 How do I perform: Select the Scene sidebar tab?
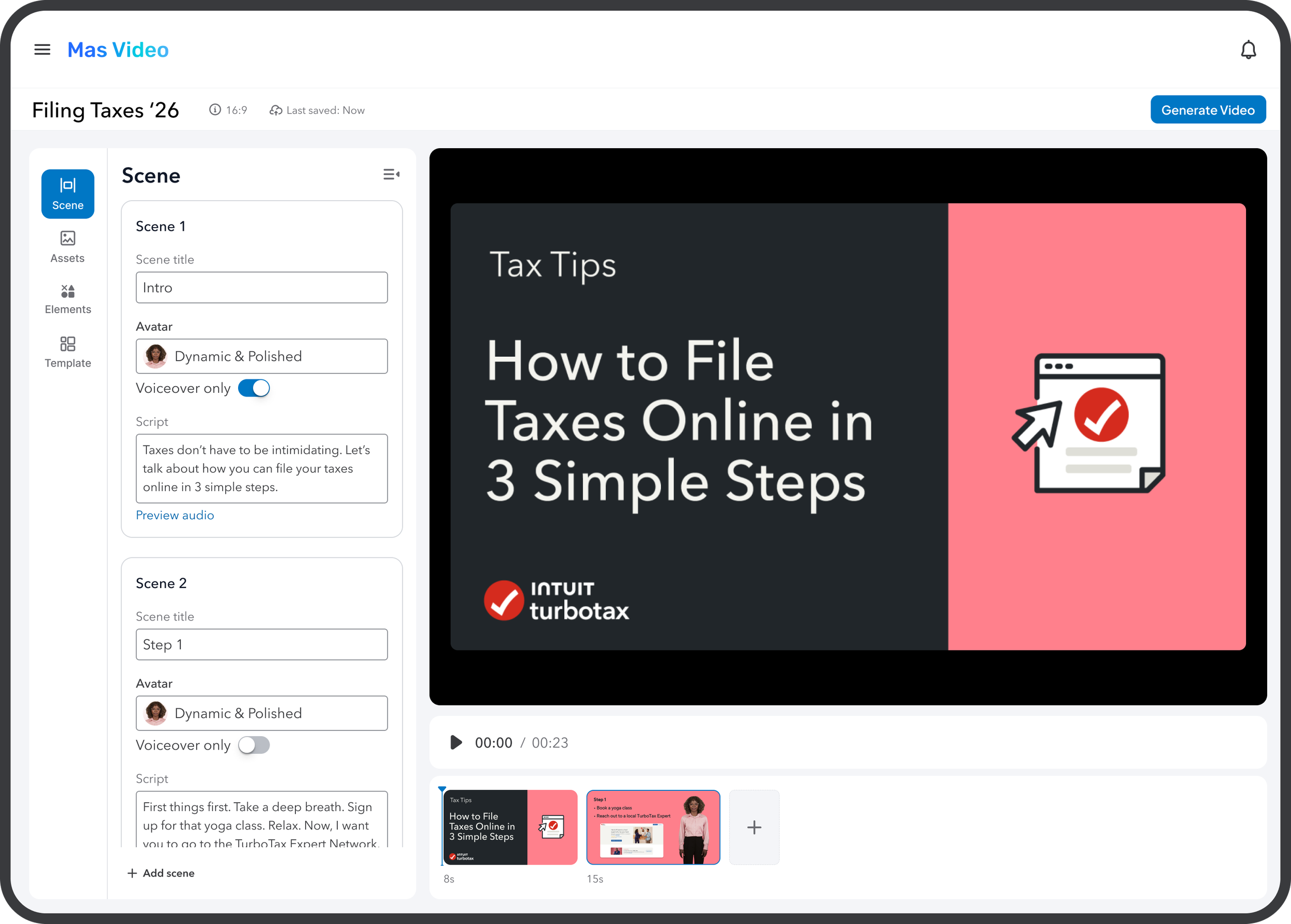tap(68, 194)
